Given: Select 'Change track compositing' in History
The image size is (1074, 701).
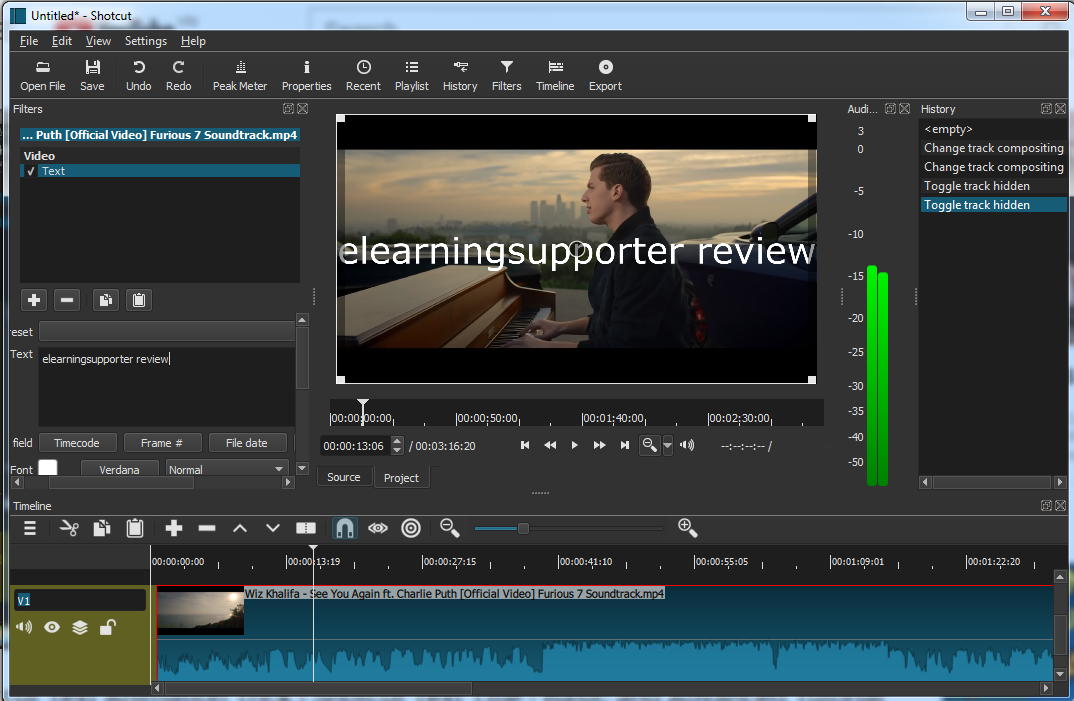Looking at the screenshot, I should coord(993,148).
